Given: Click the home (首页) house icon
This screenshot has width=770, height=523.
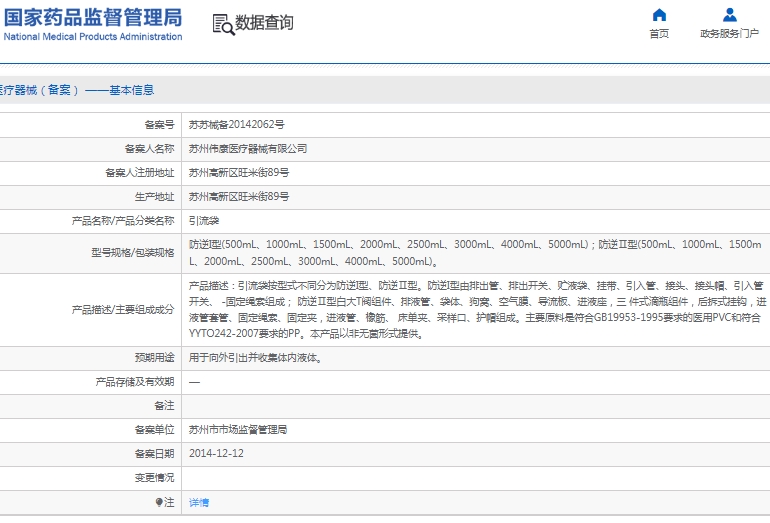Looking at the screenshot, I should (x=659, y=15).
